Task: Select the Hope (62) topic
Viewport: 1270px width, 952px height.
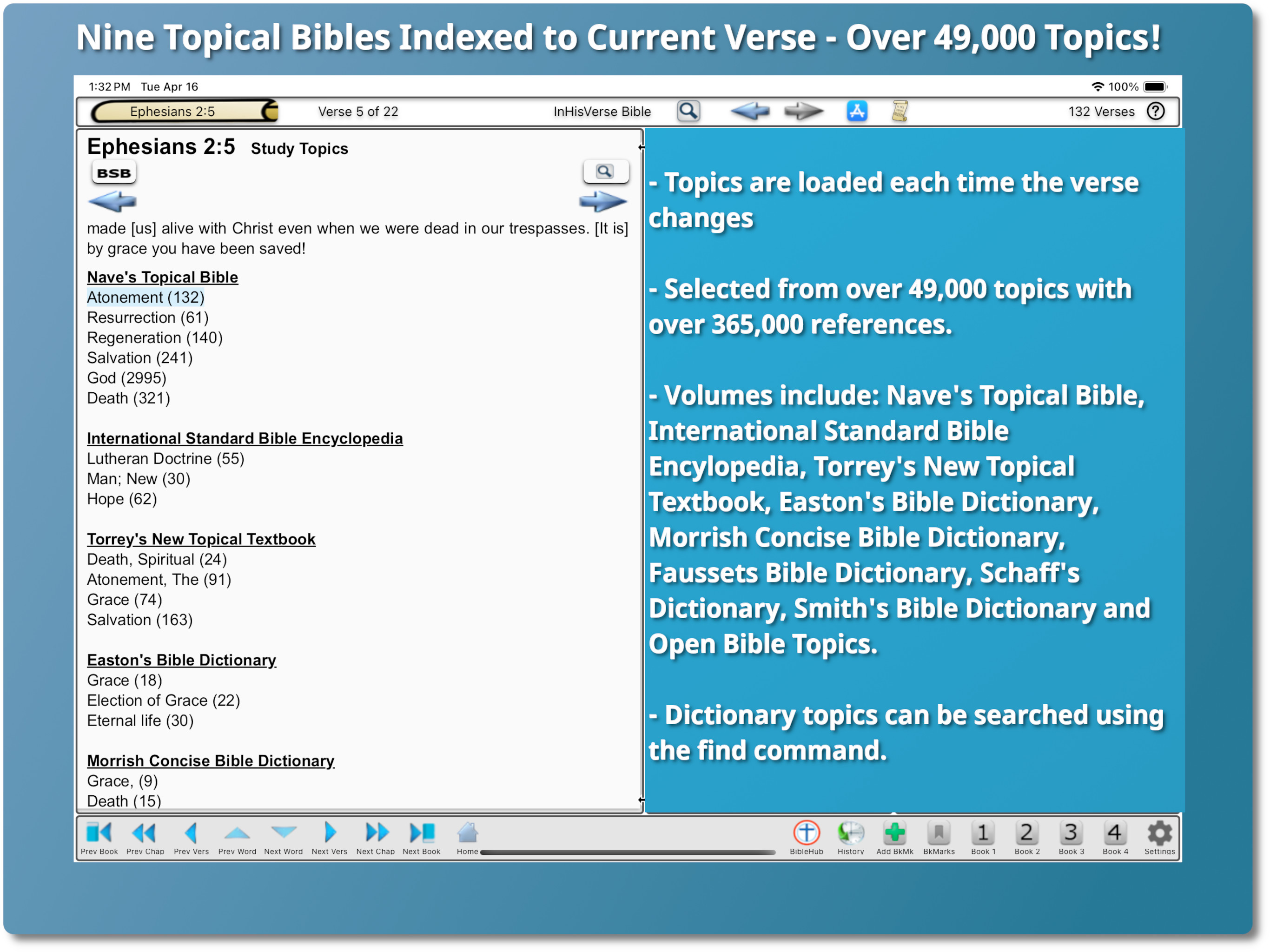Action: 122,499
